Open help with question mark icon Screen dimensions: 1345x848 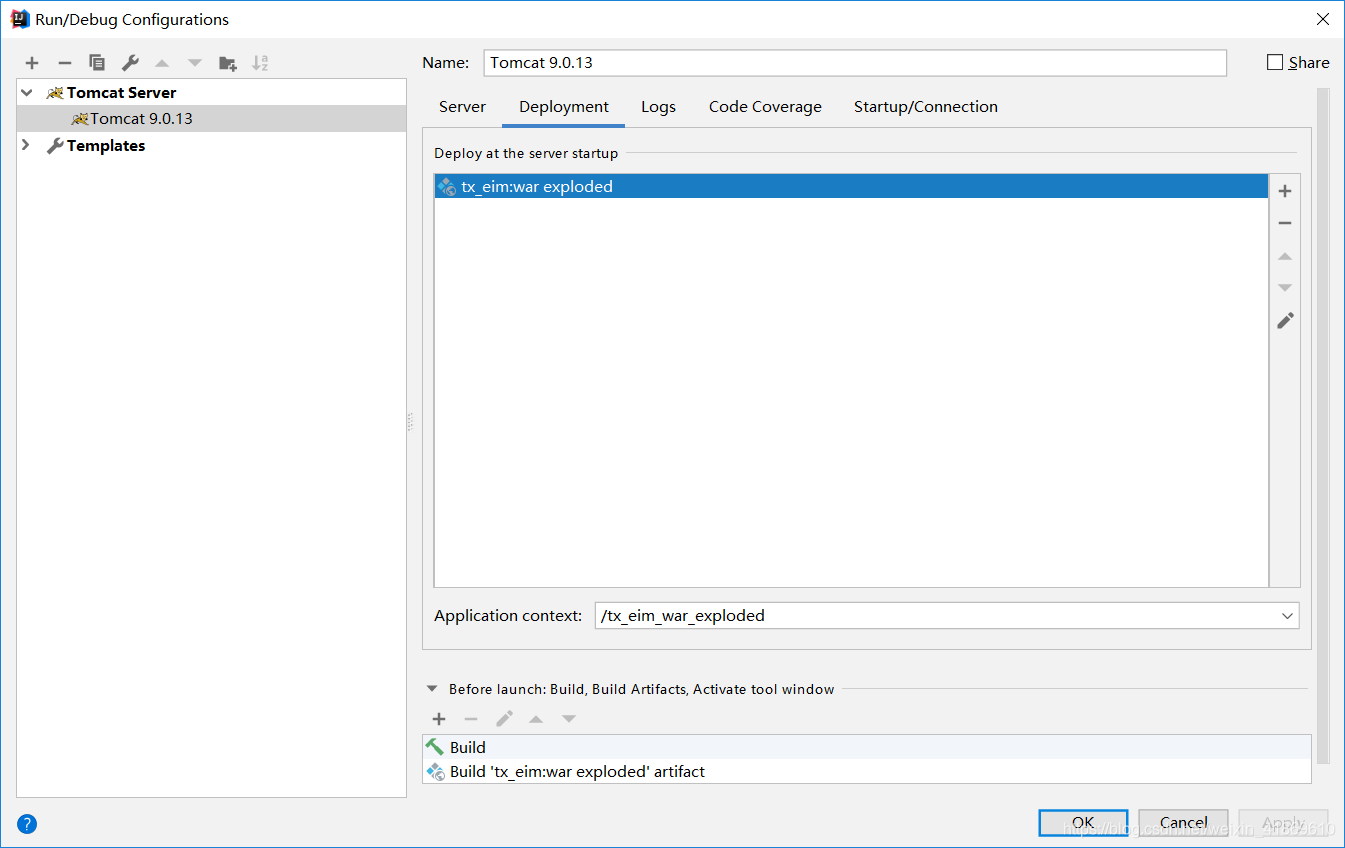pos(27,824)
